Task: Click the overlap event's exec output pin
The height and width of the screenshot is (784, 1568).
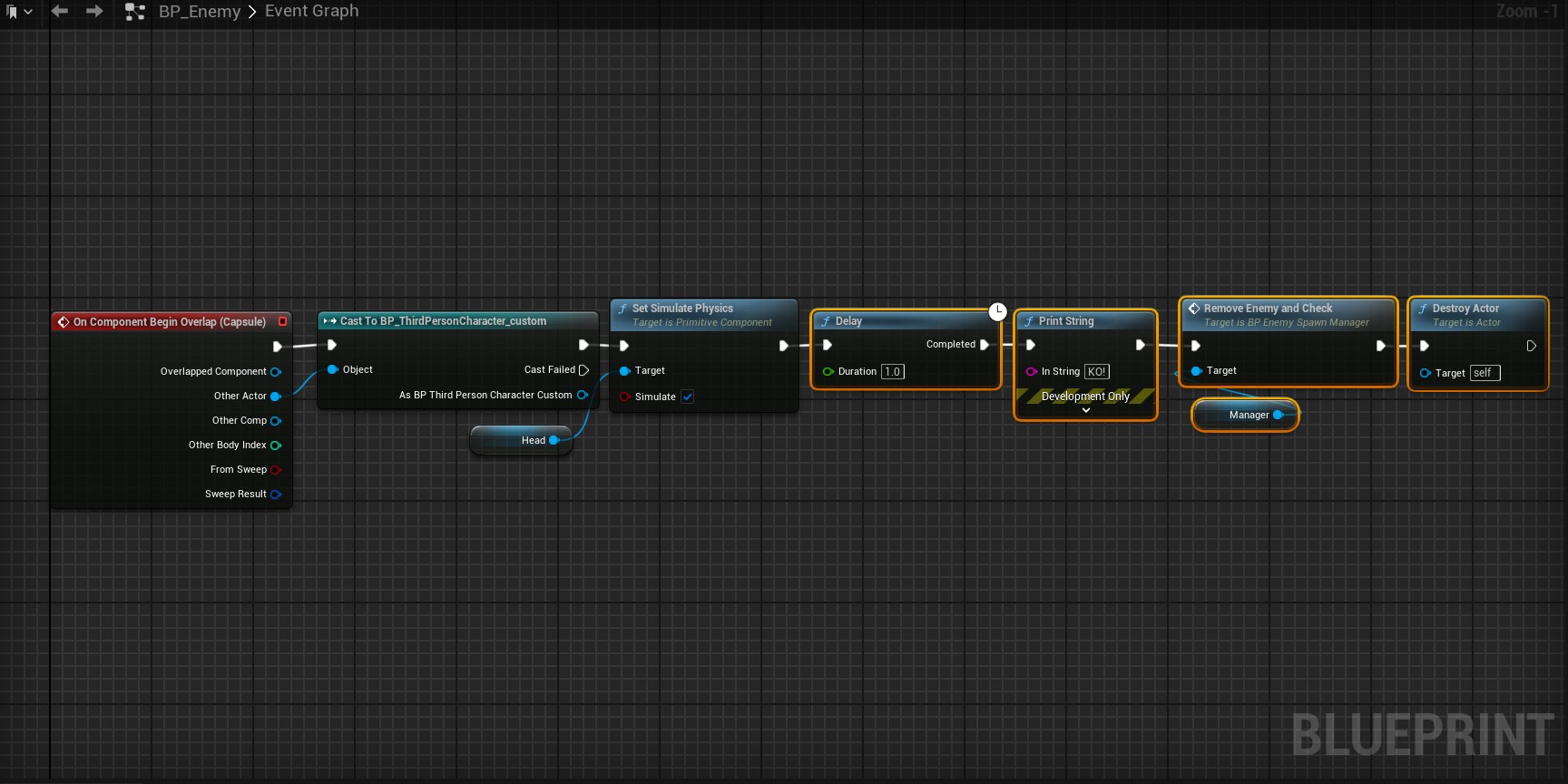Action: click(x=278, y=347)
